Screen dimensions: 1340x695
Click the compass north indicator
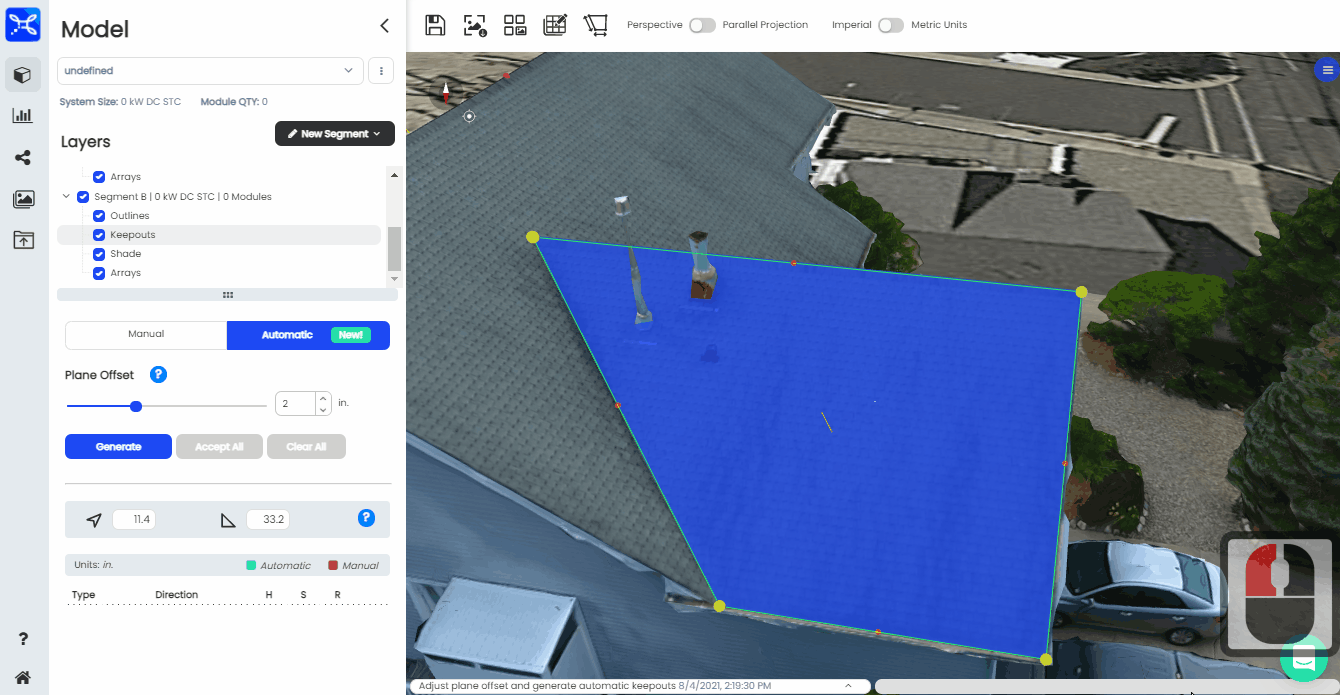coord(446,92)
